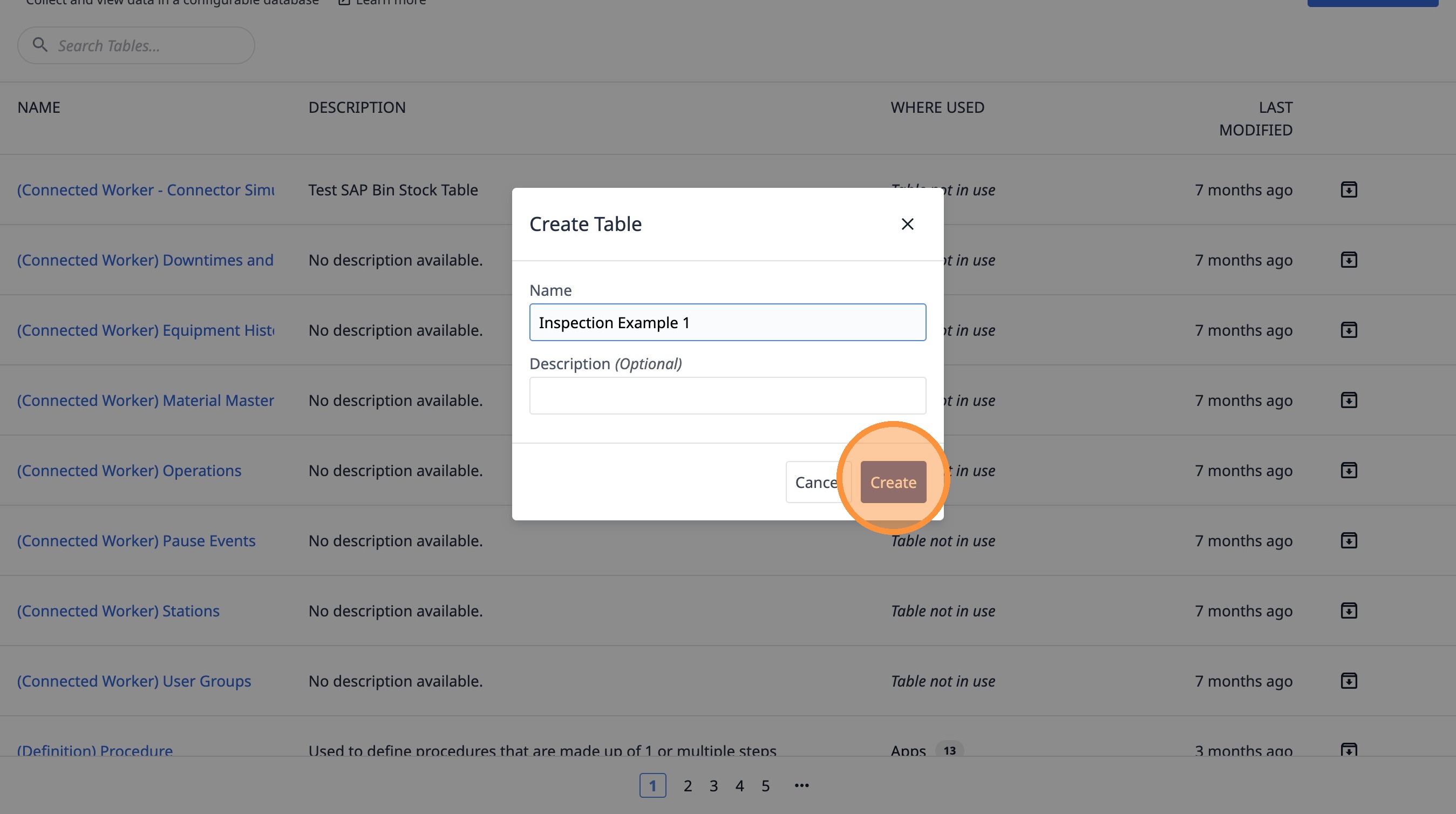The width and height of the screenshot is (1456, 814).
Task: Click the table Name input field
Action: coord(727,323)
